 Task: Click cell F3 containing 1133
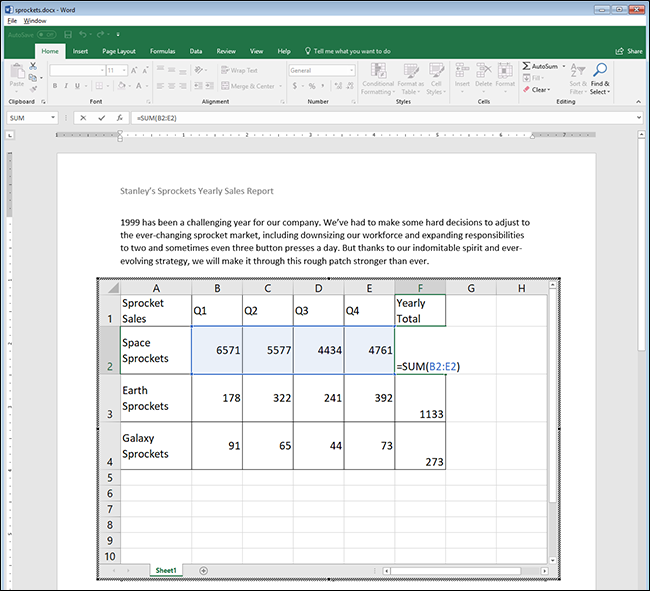(x=420, y=398)
